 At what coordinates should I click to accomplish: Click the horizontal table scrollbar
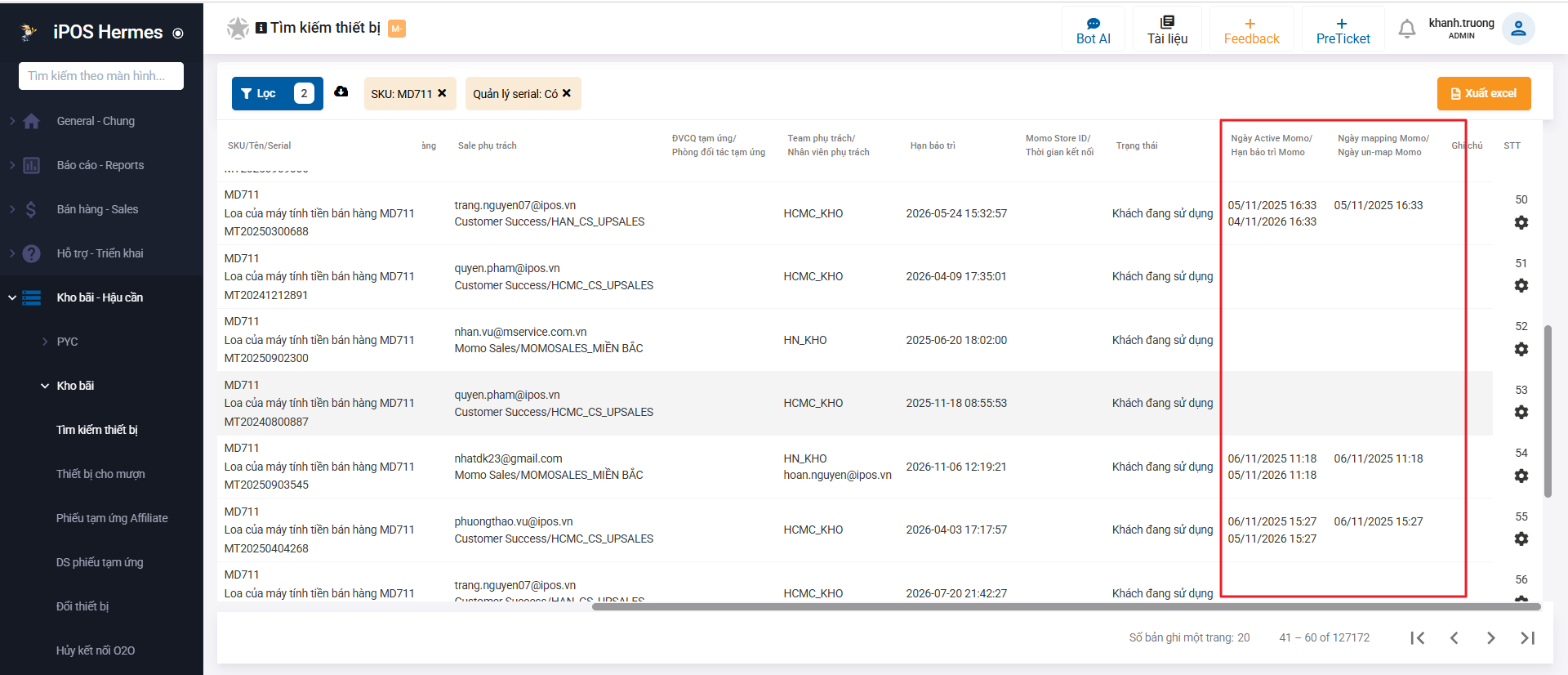(x=1066, y=606)
